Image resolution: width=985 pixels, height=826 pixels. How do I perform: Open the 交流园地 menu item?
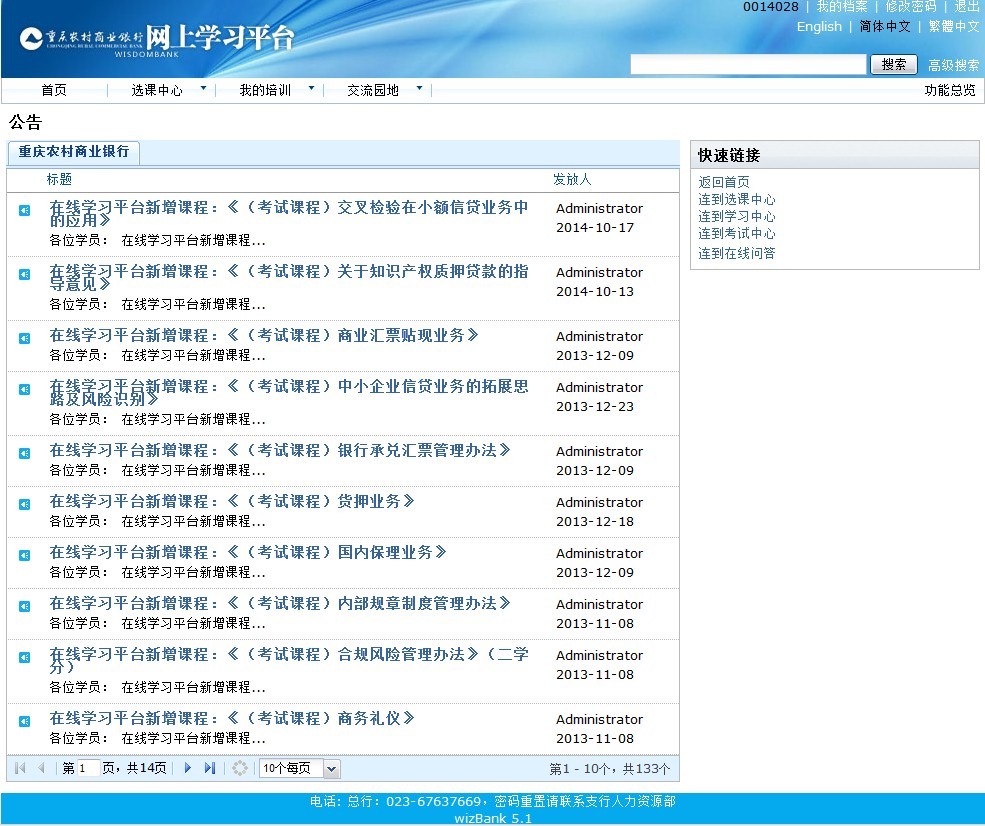(373, 90)
